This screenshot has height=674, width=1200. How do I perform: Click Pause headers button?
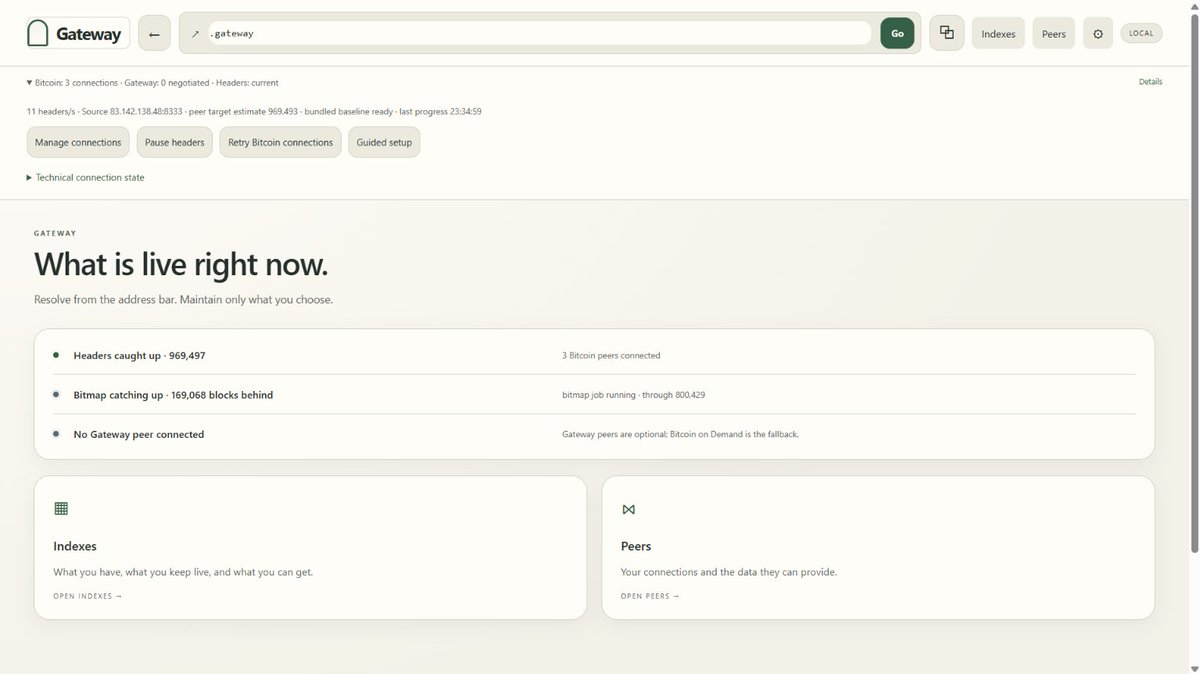tap(174, 142)
